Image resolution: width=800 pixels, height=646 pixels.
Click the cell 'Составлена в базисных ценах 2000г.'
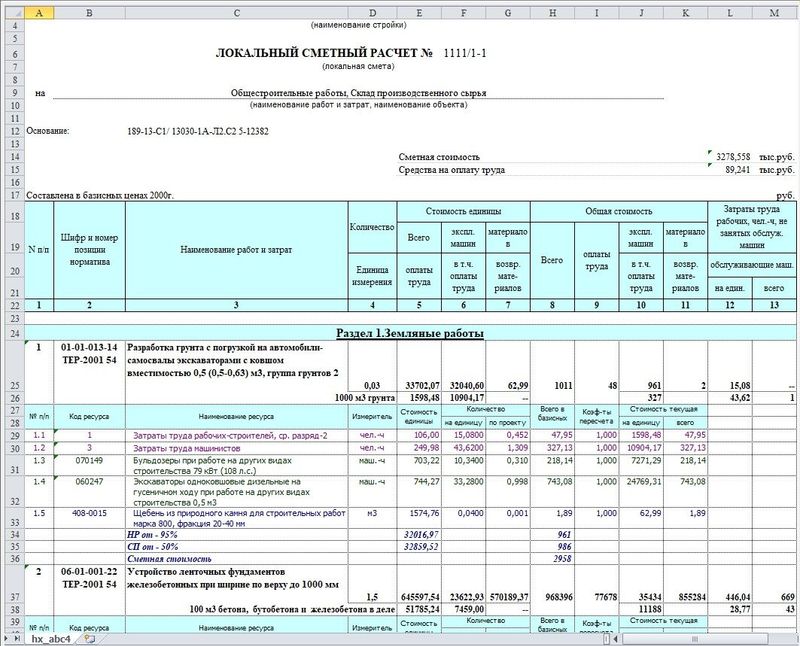[x=100, y=195]
